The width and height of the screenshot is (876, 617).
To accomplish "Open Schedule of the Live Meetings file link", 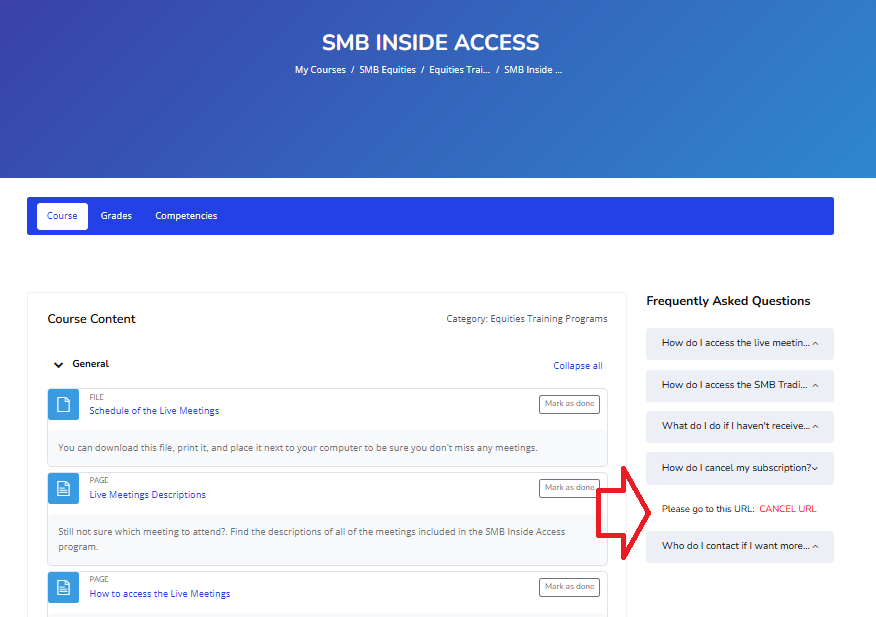I will coord(154,411).
